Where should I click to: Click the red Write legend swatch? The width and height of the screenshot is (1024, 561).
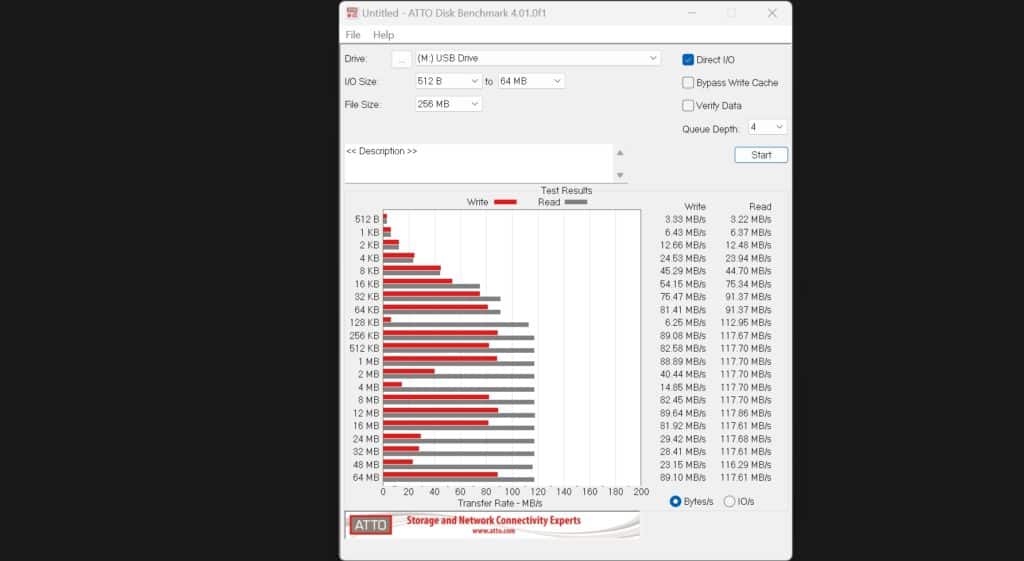(505, 202)
